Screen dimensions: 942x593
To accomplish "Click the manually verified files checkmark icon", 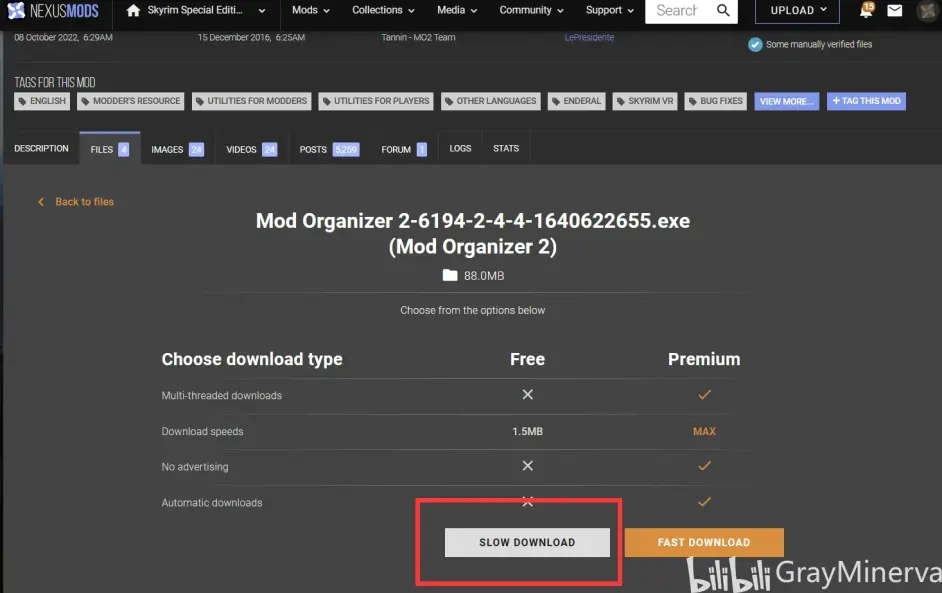I will coord(755,44).
